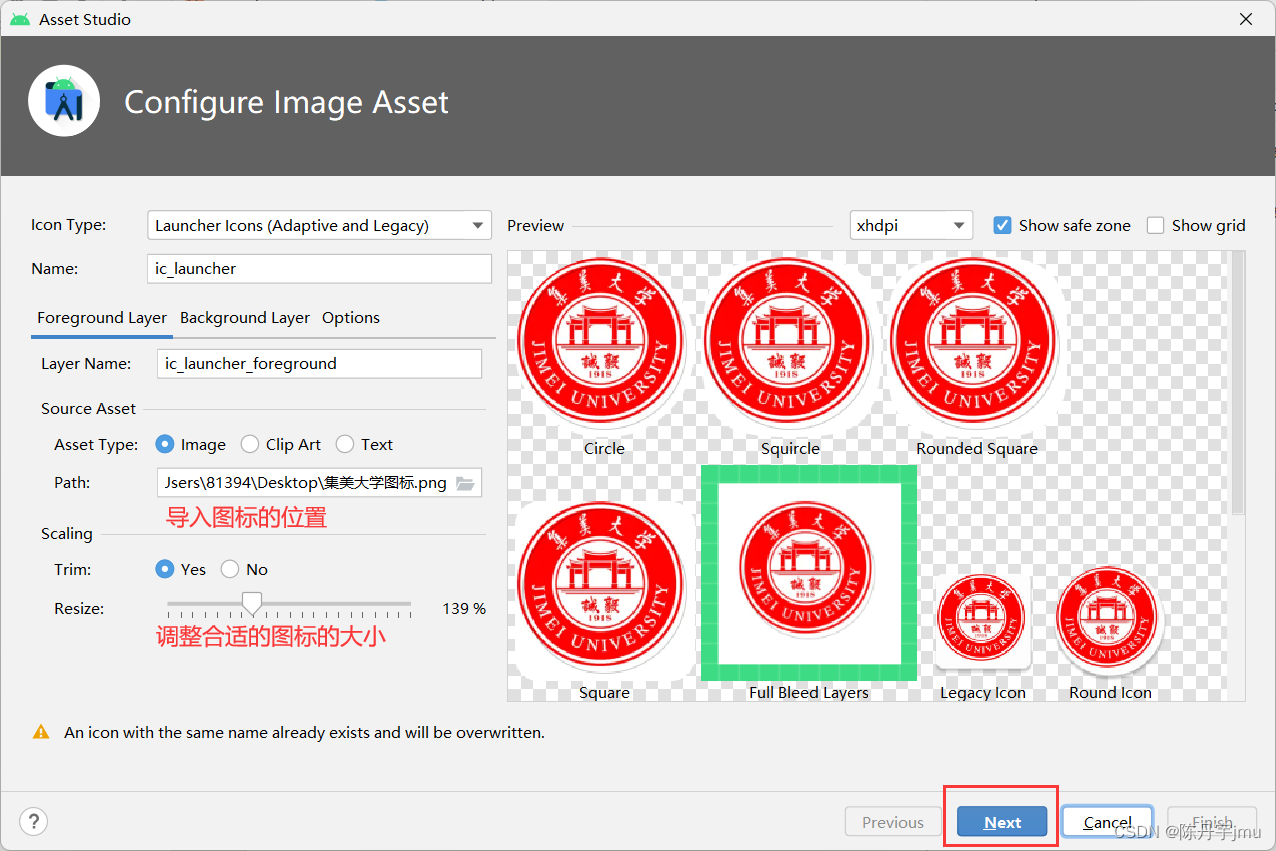Screen dimensions: 1276x851
Task: Click the disabled Finish button
Action: 1212,822
